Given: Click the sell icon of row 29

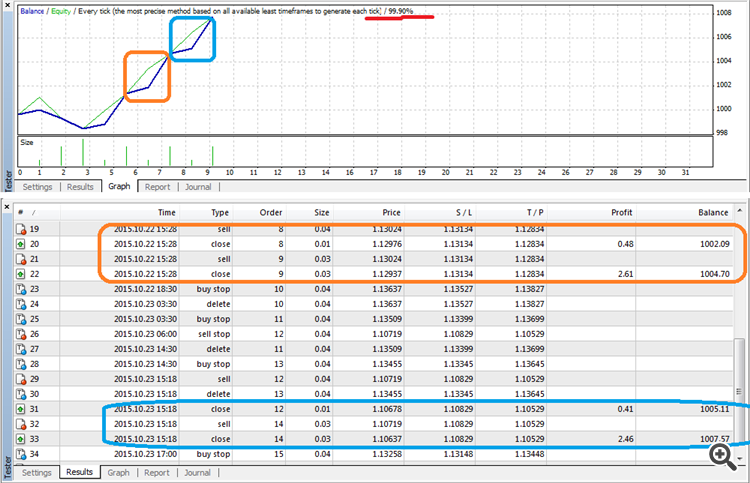Looking at the screenshot, I should (x=21, y=379).
